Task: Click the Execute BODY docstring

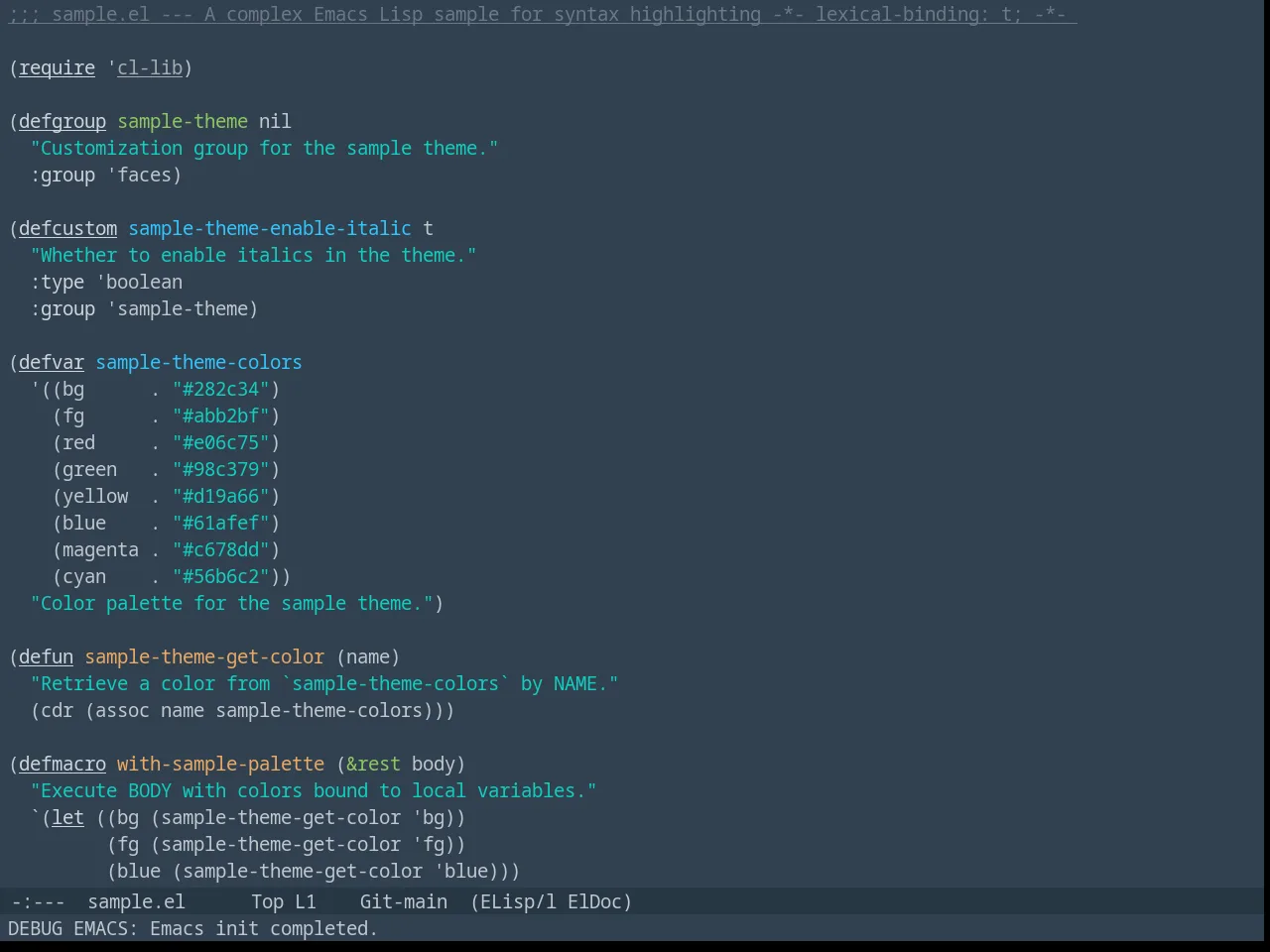Action: (314, 790)
